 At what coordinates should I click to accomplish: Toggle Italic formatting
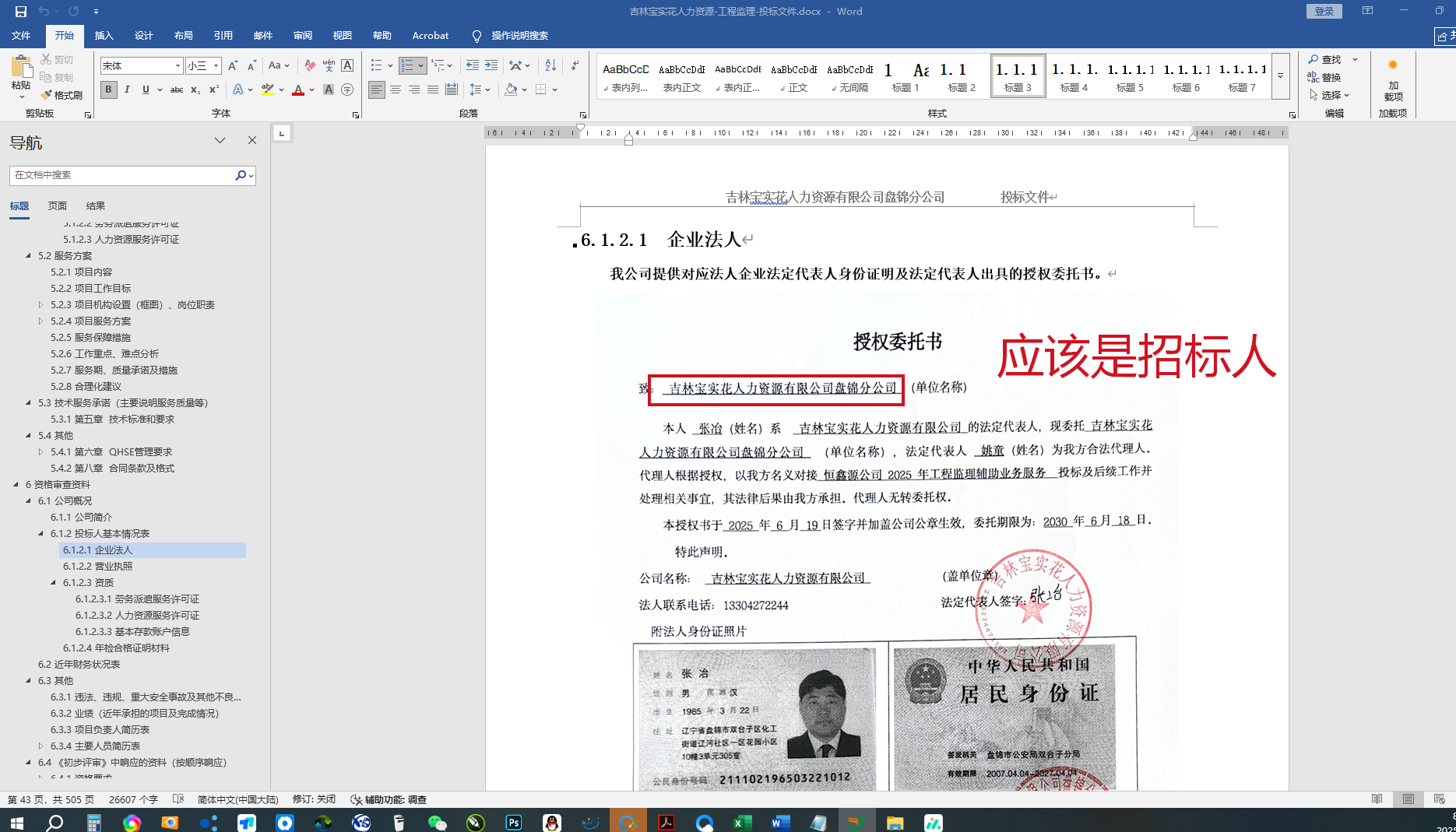(127, 90)
